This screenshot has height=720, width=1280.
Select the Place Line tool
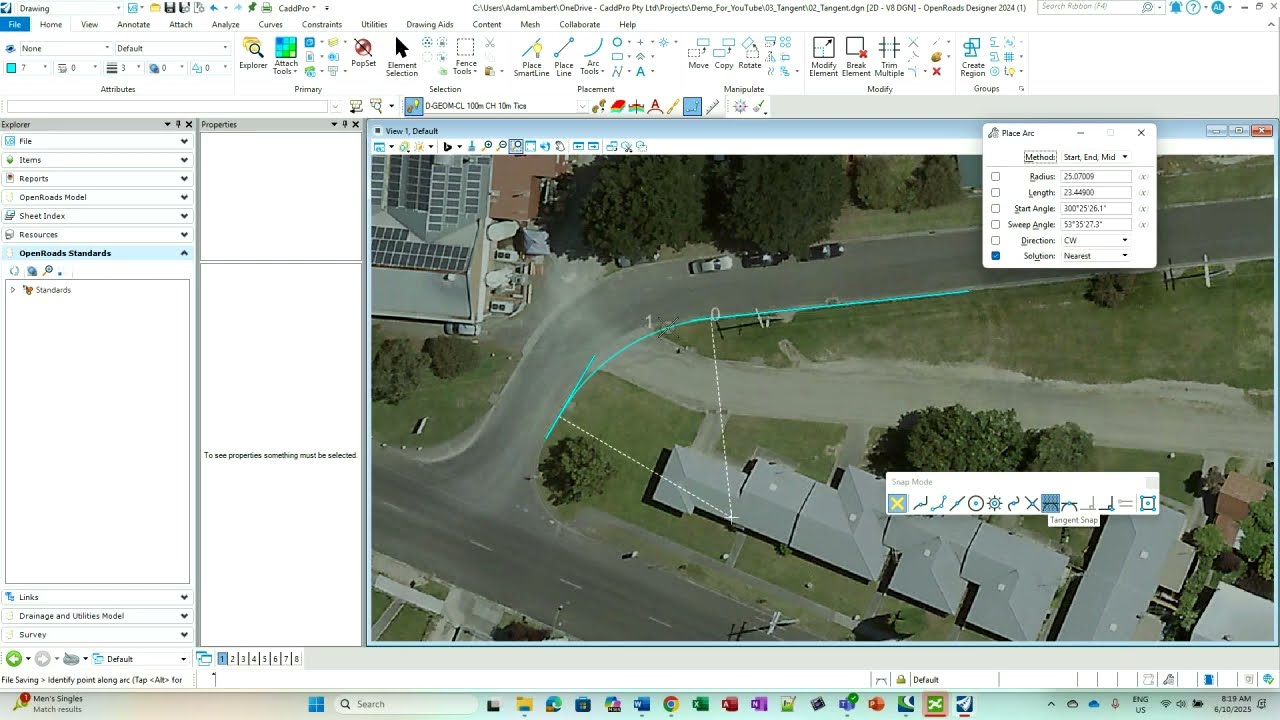point(564,58)
